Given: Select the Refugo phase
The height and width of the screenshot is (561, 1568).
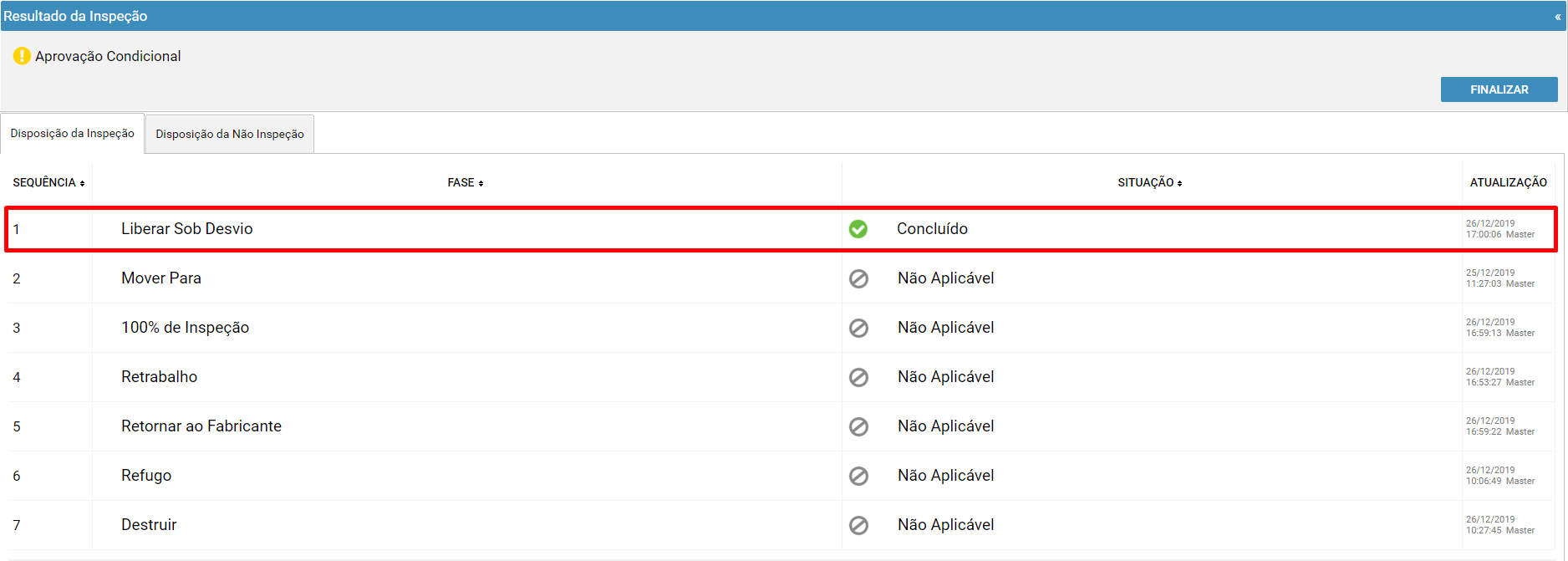Looking at the screenshot, I should point(146,476).
